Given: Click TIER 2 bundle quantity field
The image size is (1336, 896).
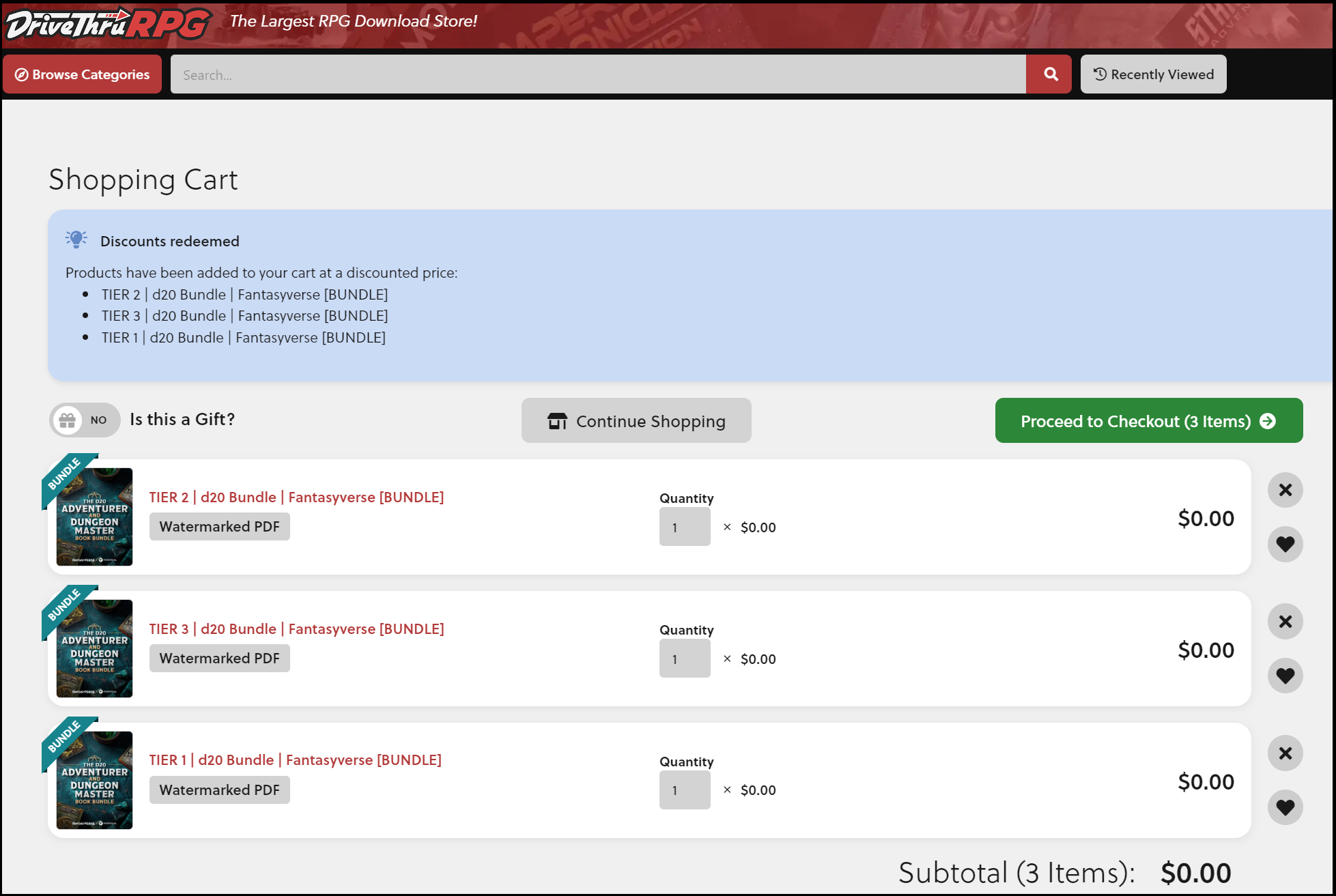Looking at the screenshot, I should click(684, 527).
